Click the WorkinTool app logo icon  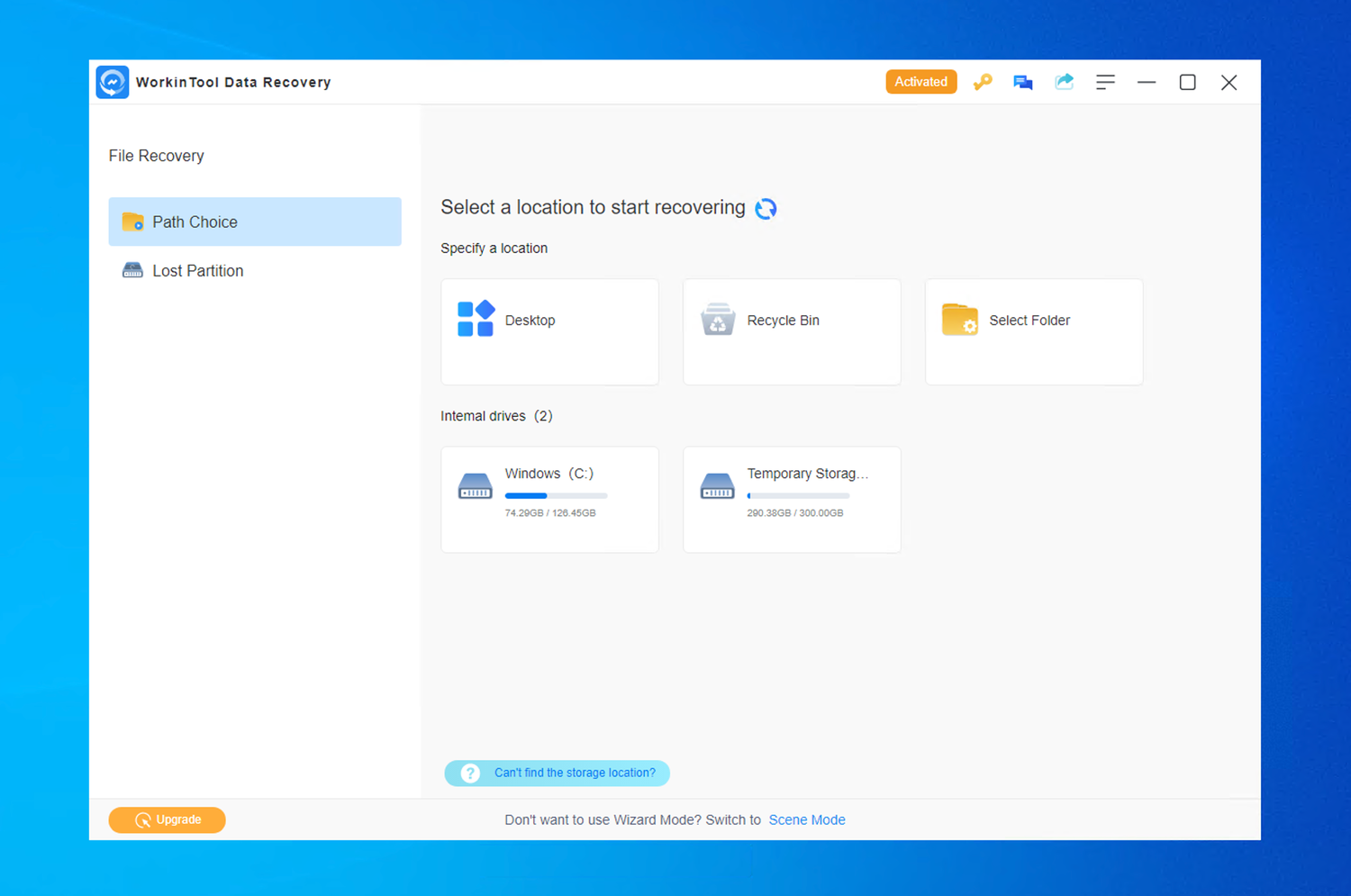click(x=113, y=82)
